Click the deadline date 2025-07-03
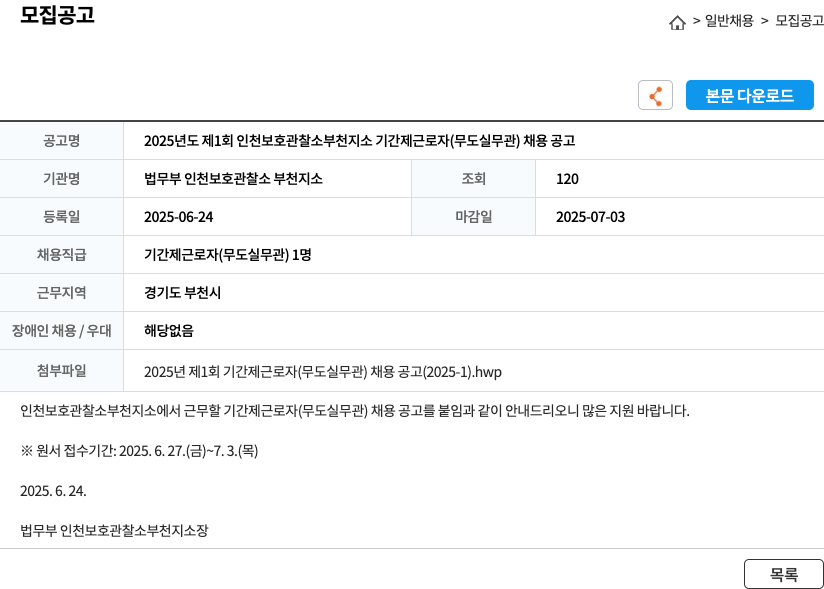 point(590,217)
